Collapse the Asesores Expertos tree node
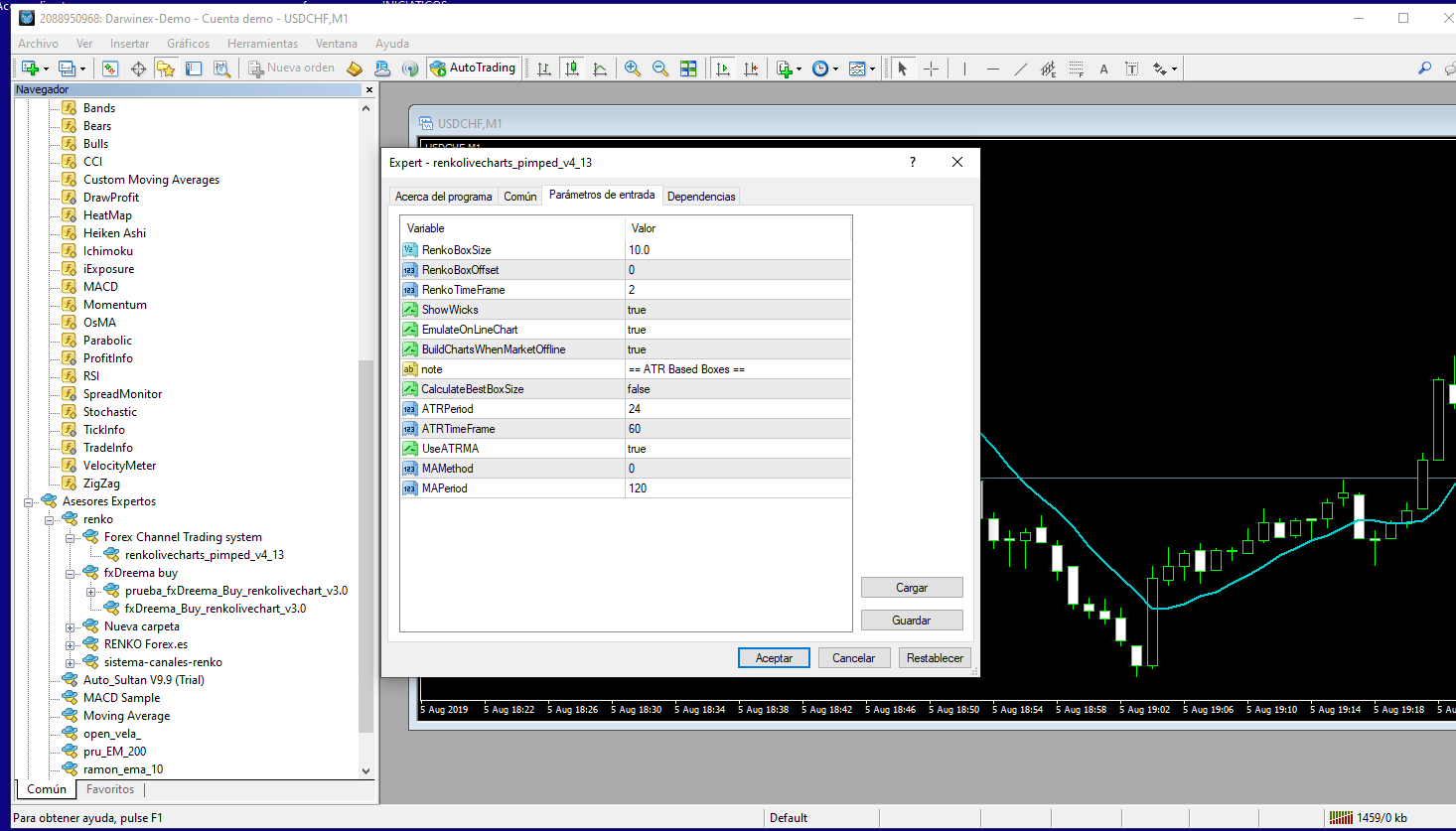Image resolution: width=1456 pixels, height=831 pixels. [29, 502]
